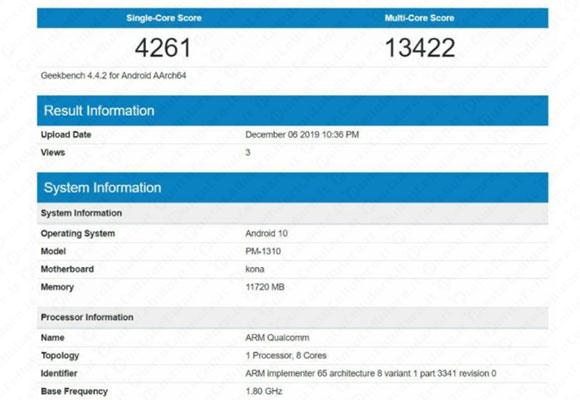Screen dimensions: 580x400
Task: Click the PM-1310 model value
Action: [x=263, y=251]
